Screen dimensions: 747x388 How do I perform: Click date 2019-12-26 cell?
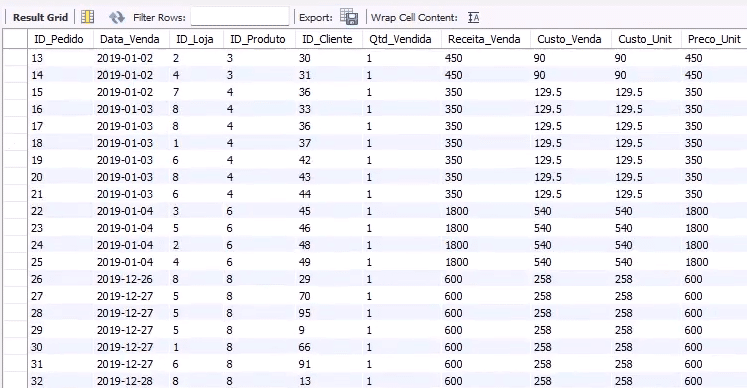tap(125, 279)
